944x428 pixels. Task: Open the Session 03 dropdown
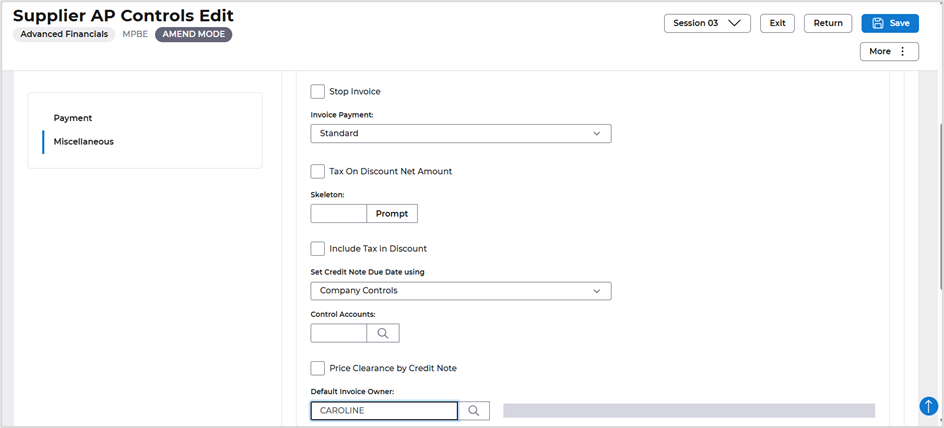[x=707, y=23]
